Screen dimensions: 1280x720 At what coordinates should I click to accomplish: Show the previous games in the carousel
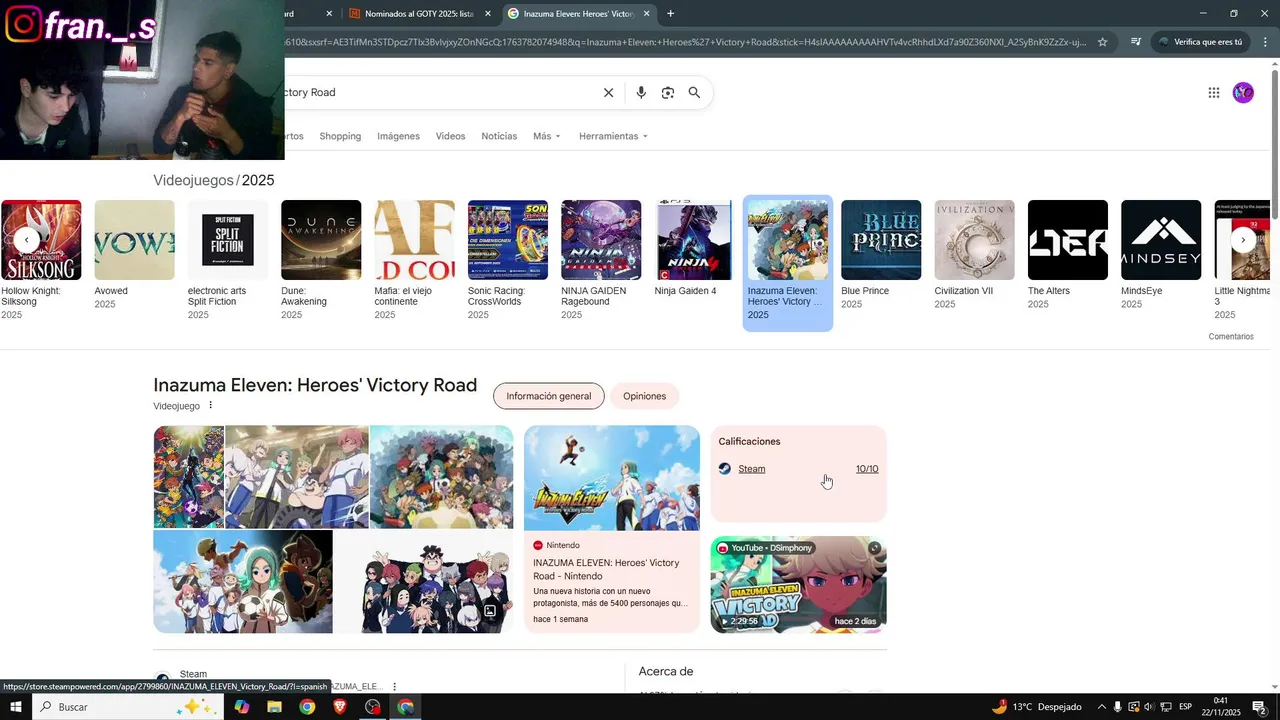(x=26, y=240)
